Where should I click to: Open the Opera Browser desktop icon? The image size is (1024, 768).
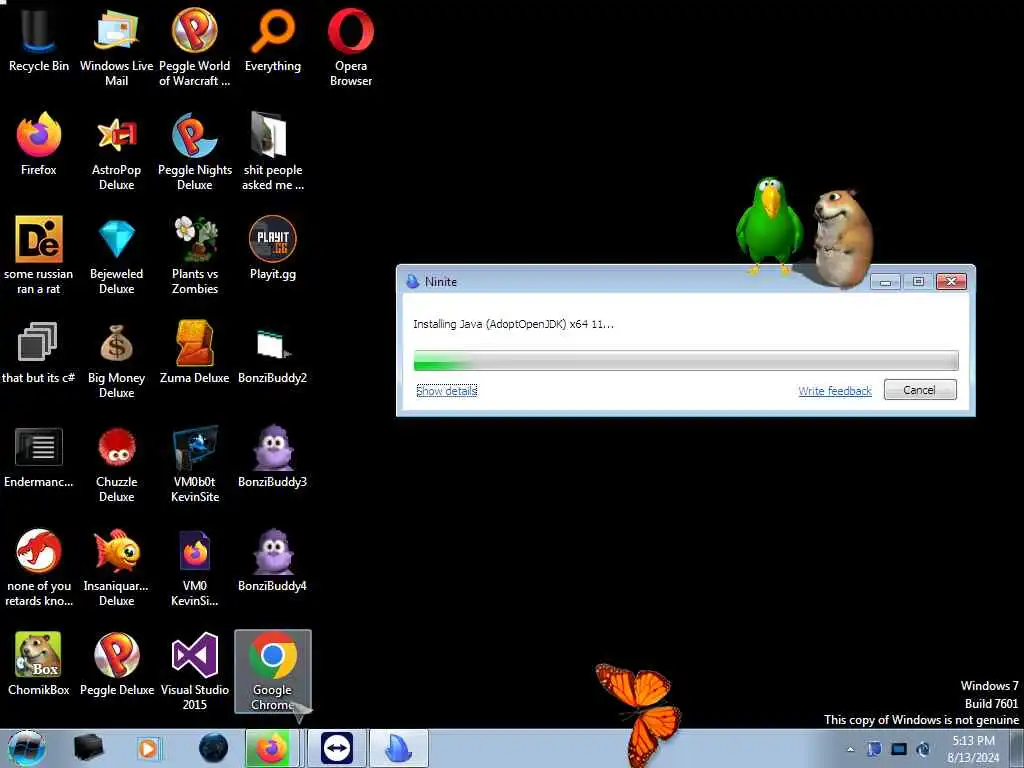click(351, 46)
